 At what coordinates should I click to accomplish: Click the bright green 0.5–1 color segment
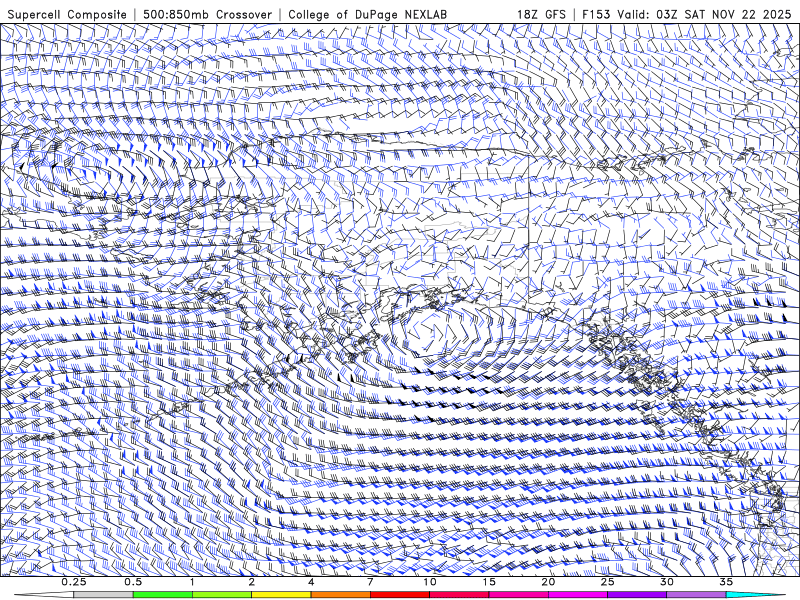point(162,595)
